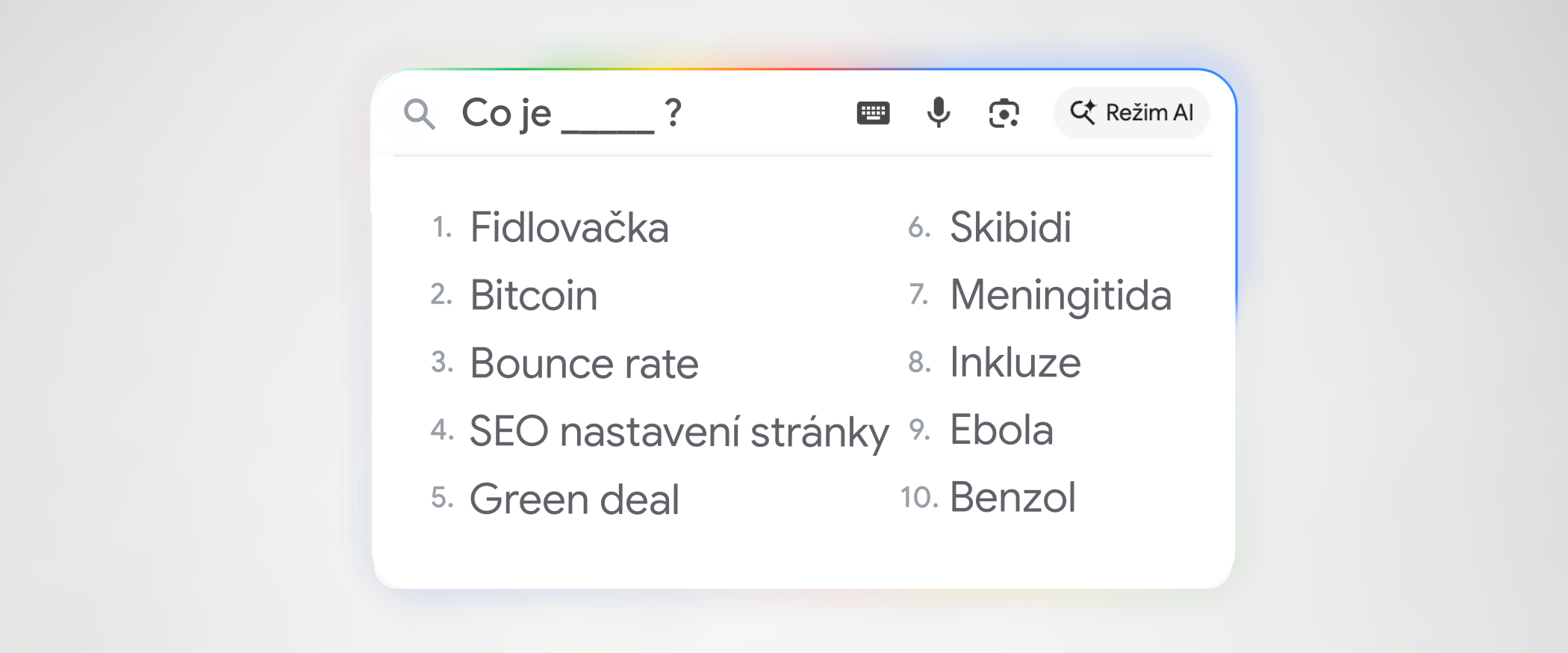1568x653 pixels.
Task: Click the number 1 beside Fidlovačka
Action: tap(442, 227)
